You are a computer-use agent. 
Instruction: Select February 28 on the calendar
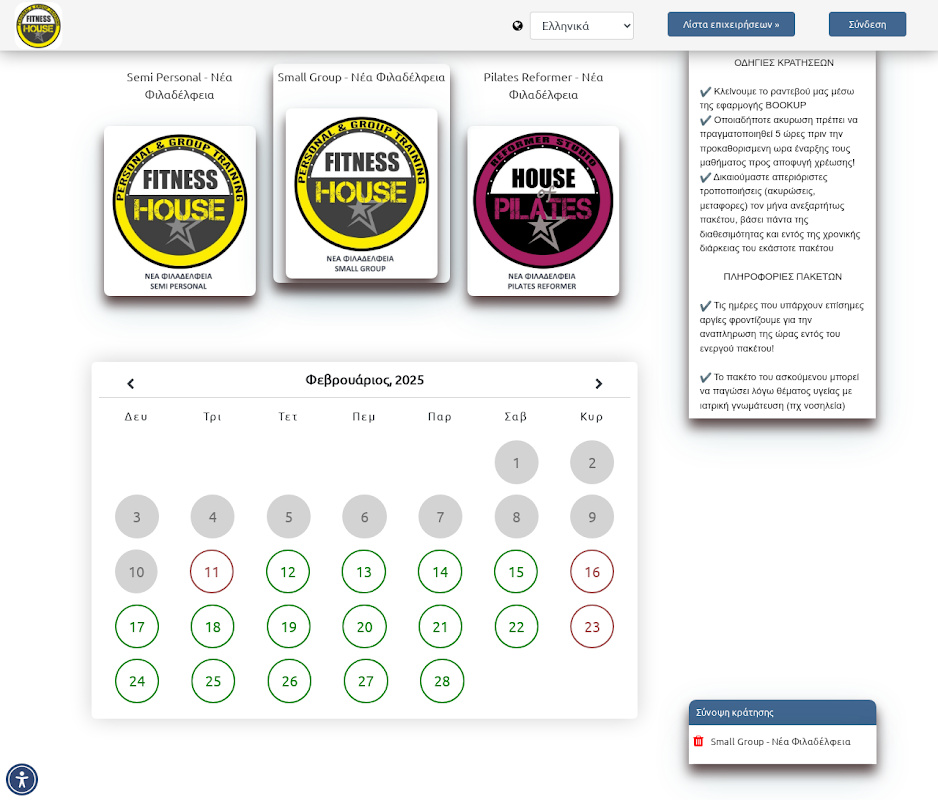(441, 681)
